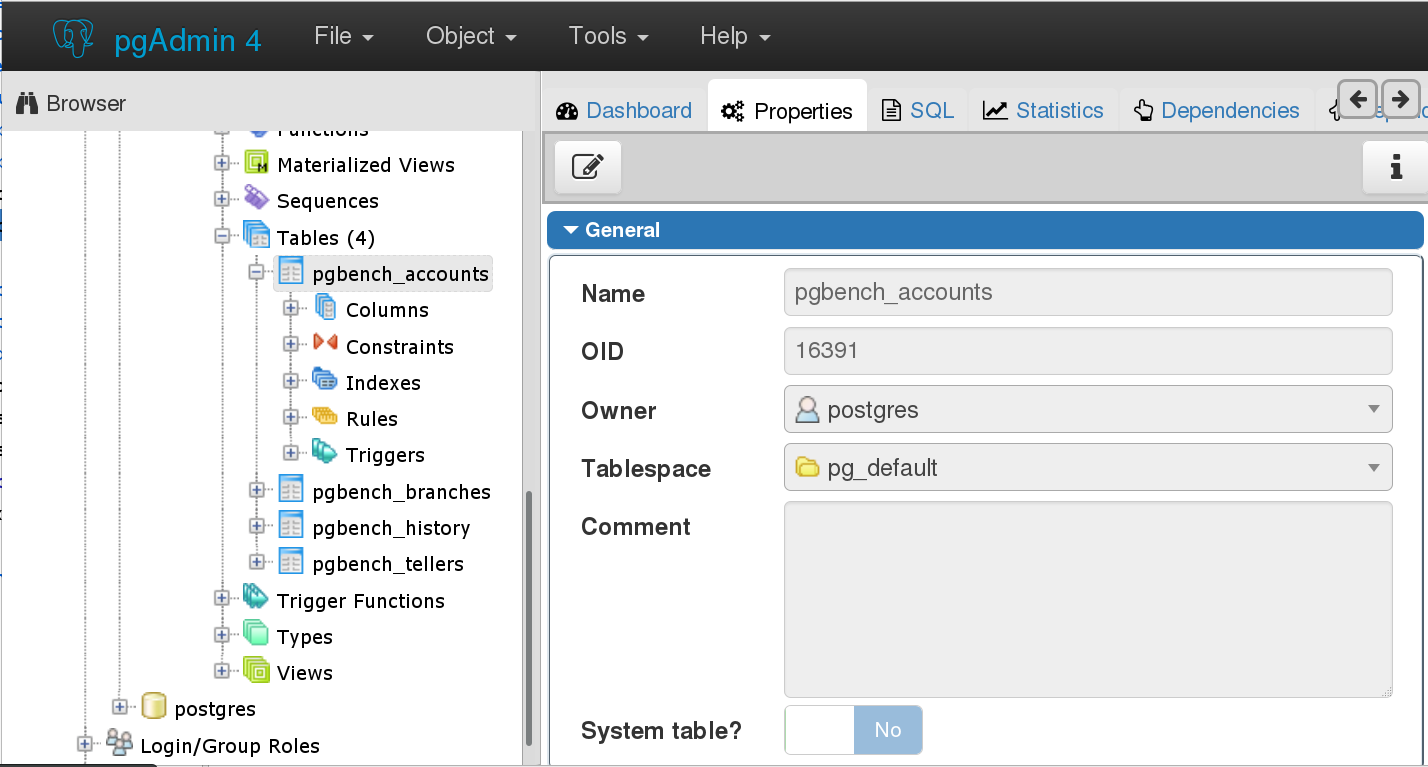Click the Indexes node icon
Image resolution: width=1428 pixels, height=767 pixels.
[x=325, y=380]
